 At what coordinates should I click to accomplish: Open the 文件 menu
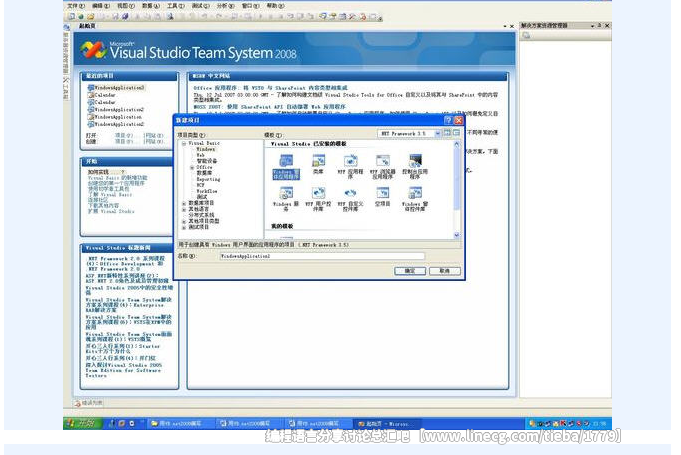(x=76, y=6)
